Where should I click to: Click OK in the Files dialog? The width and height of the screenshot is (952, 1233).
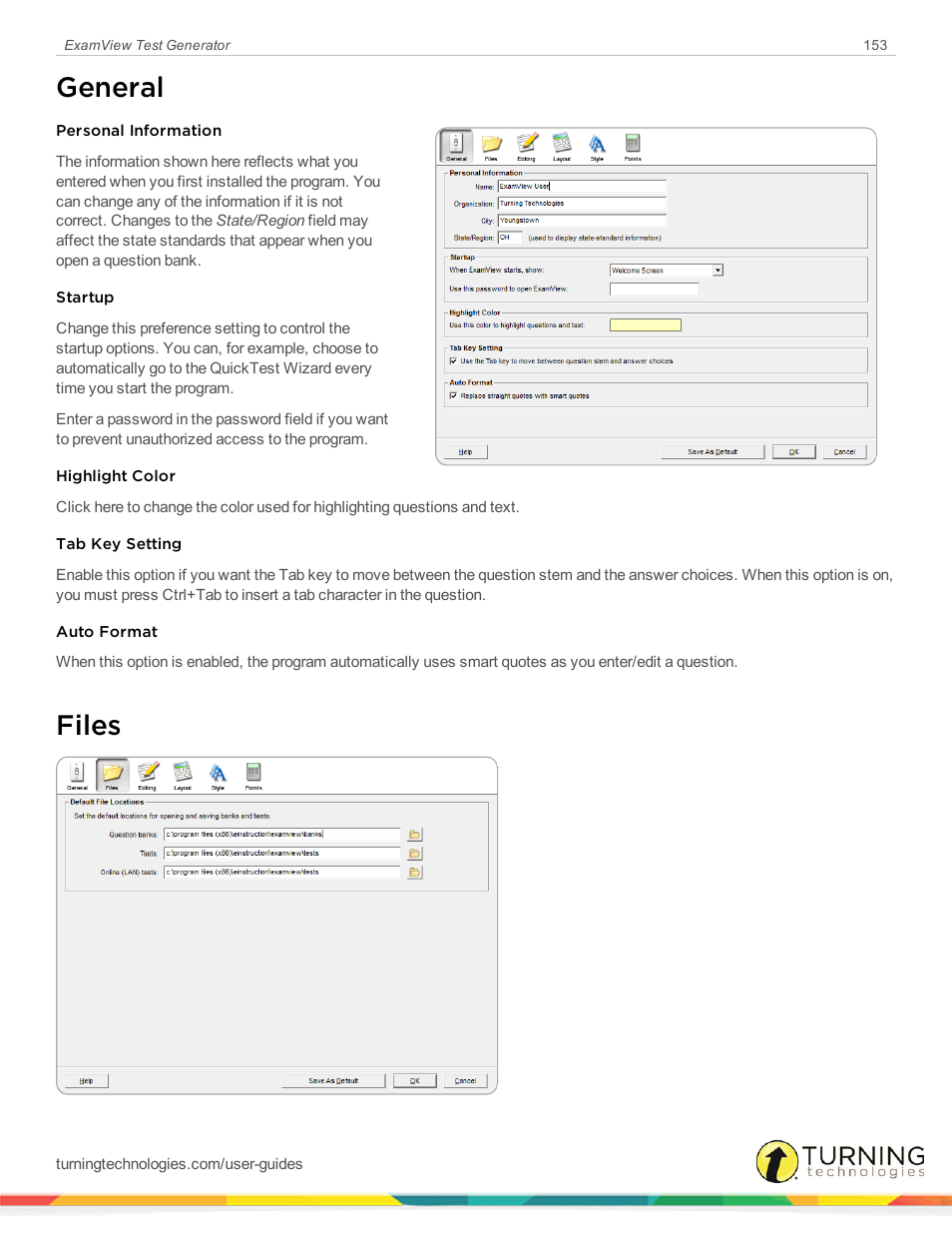pos(415,1081)
